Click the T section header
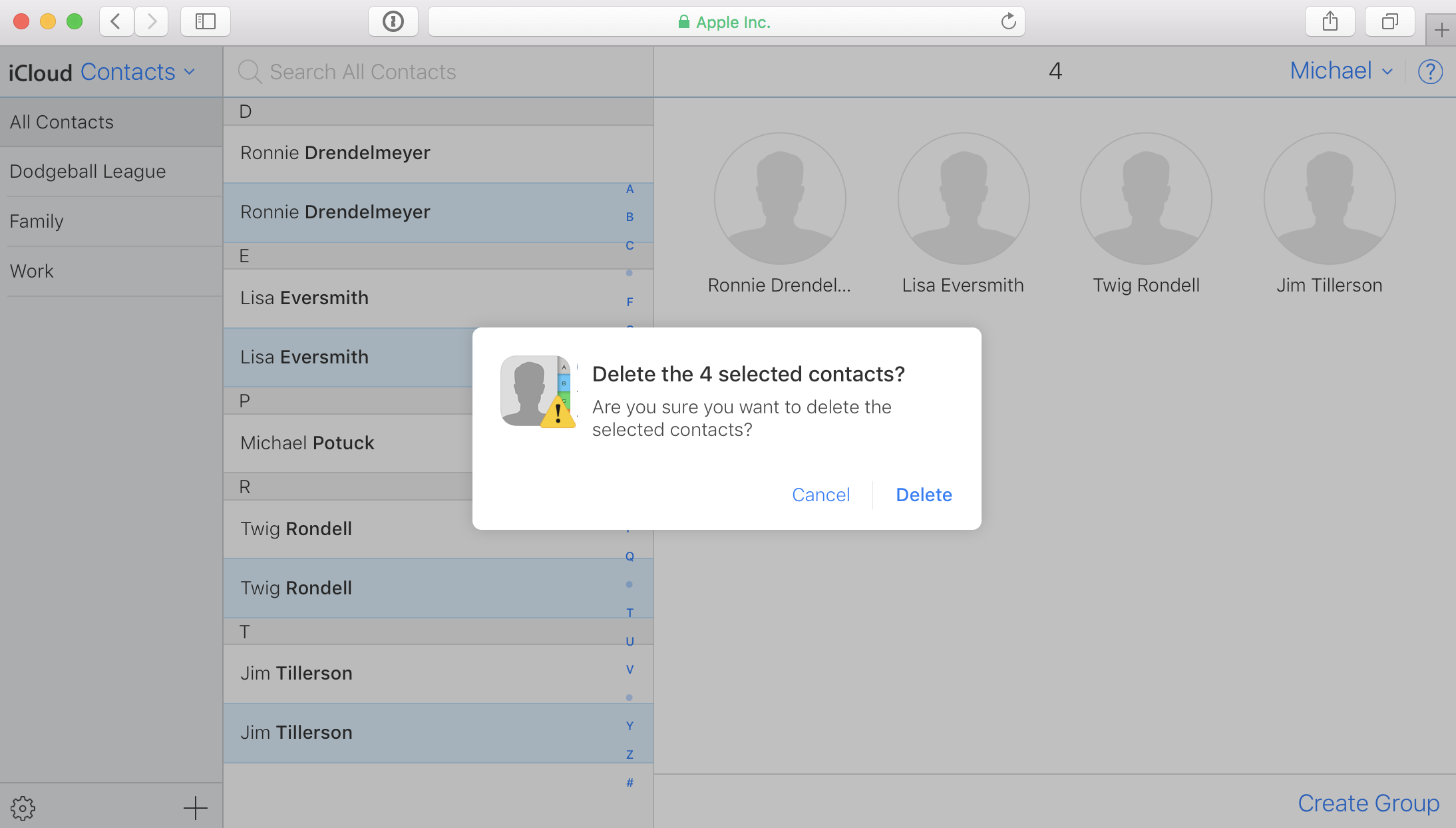This screenshot has width=1456, height=828. 438,632
